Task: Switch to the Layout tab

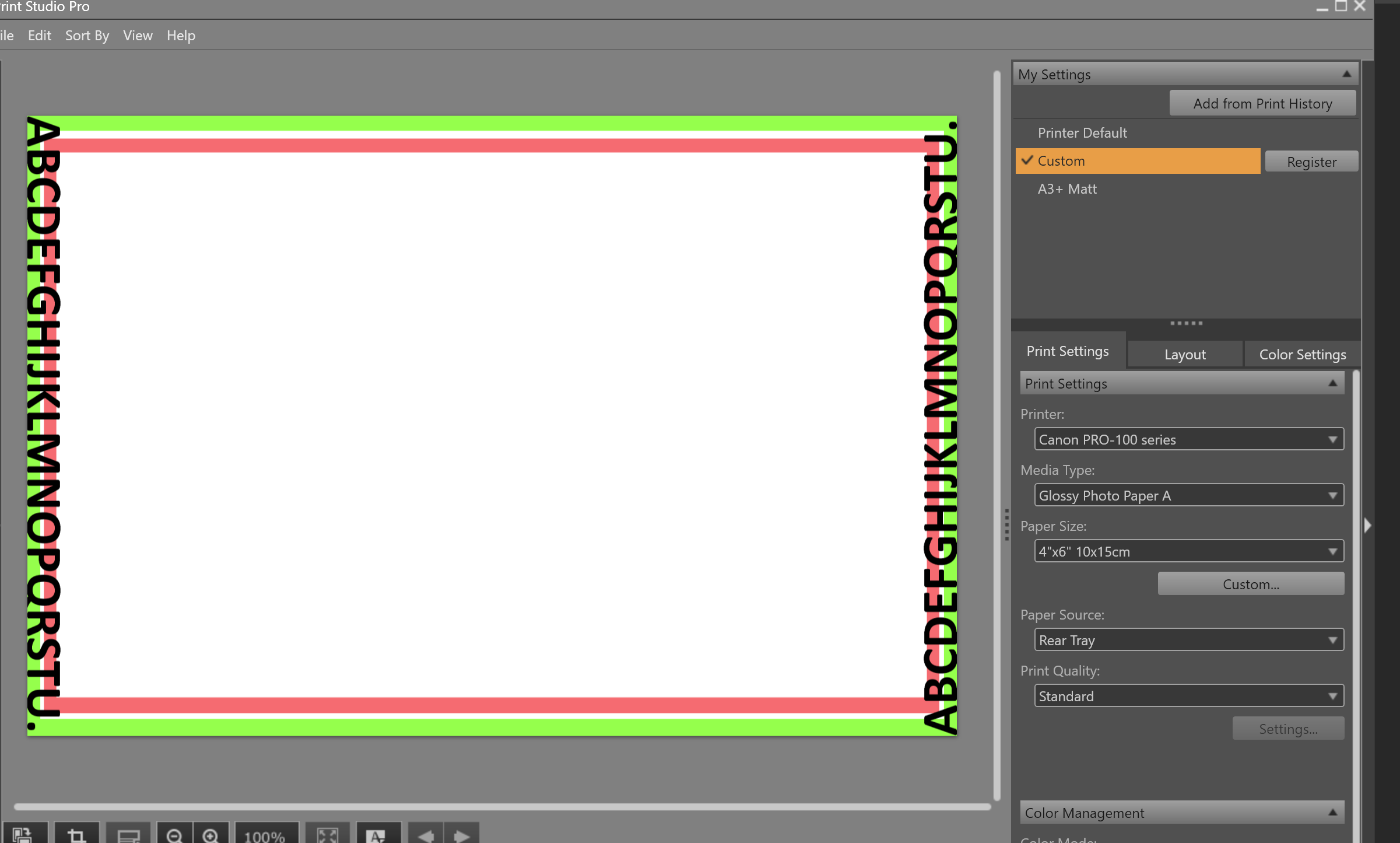Action: [x=1185, y=354]
